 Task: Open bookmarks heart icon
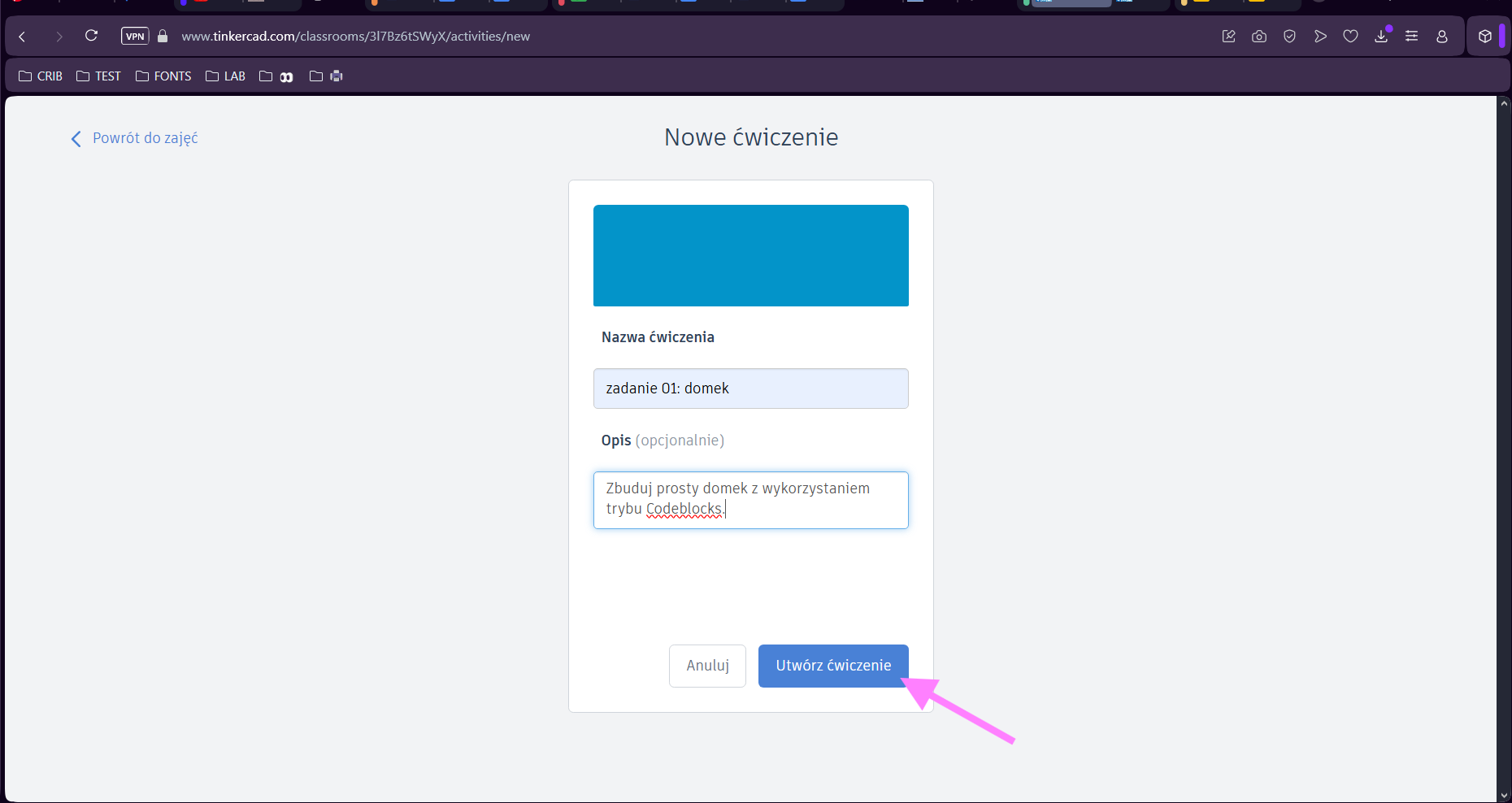(1350, 37)
